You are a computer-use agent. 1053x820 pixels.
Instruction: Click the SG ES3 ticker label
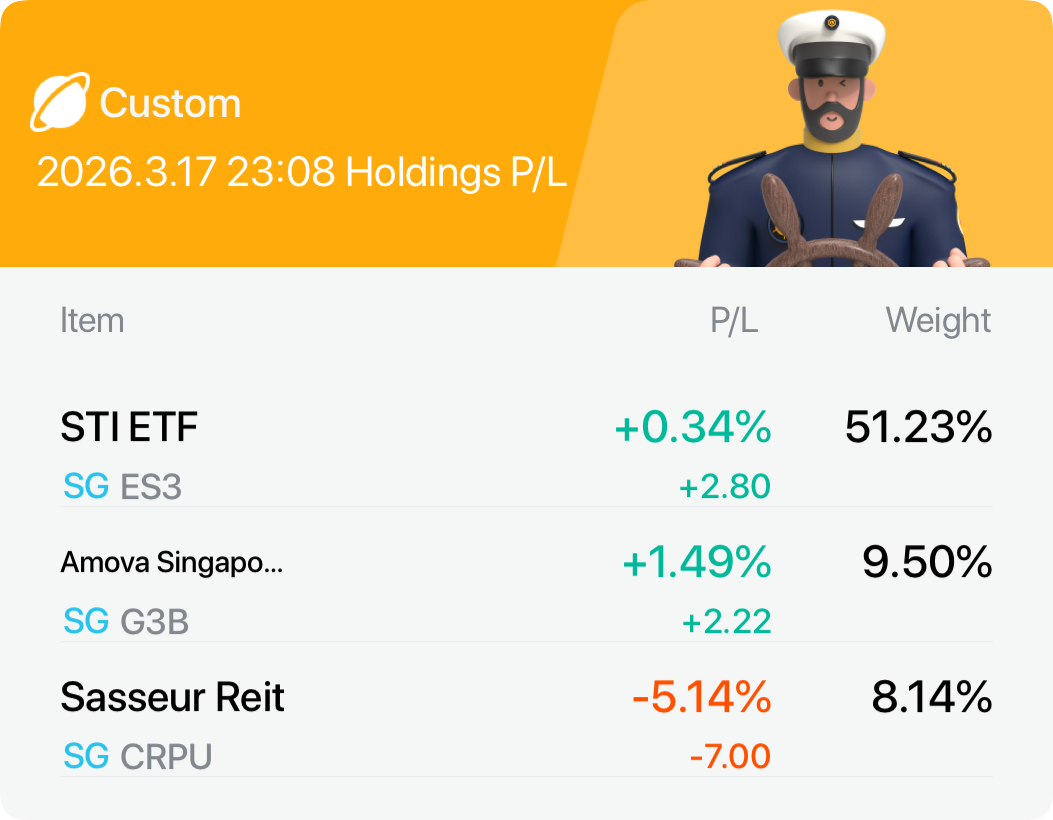(122, 486)
